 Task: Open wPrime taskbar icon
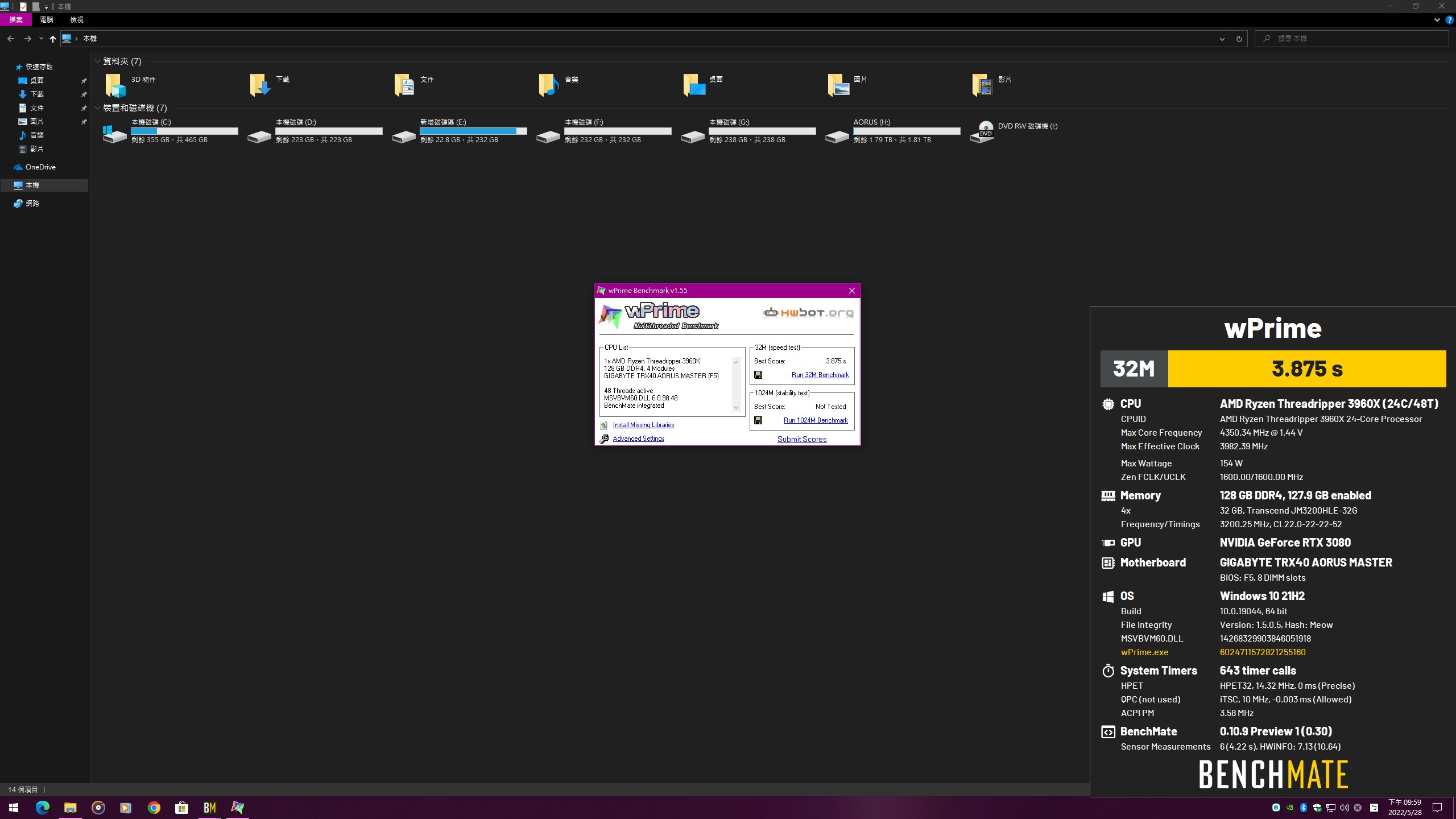(x=237, y=807)
